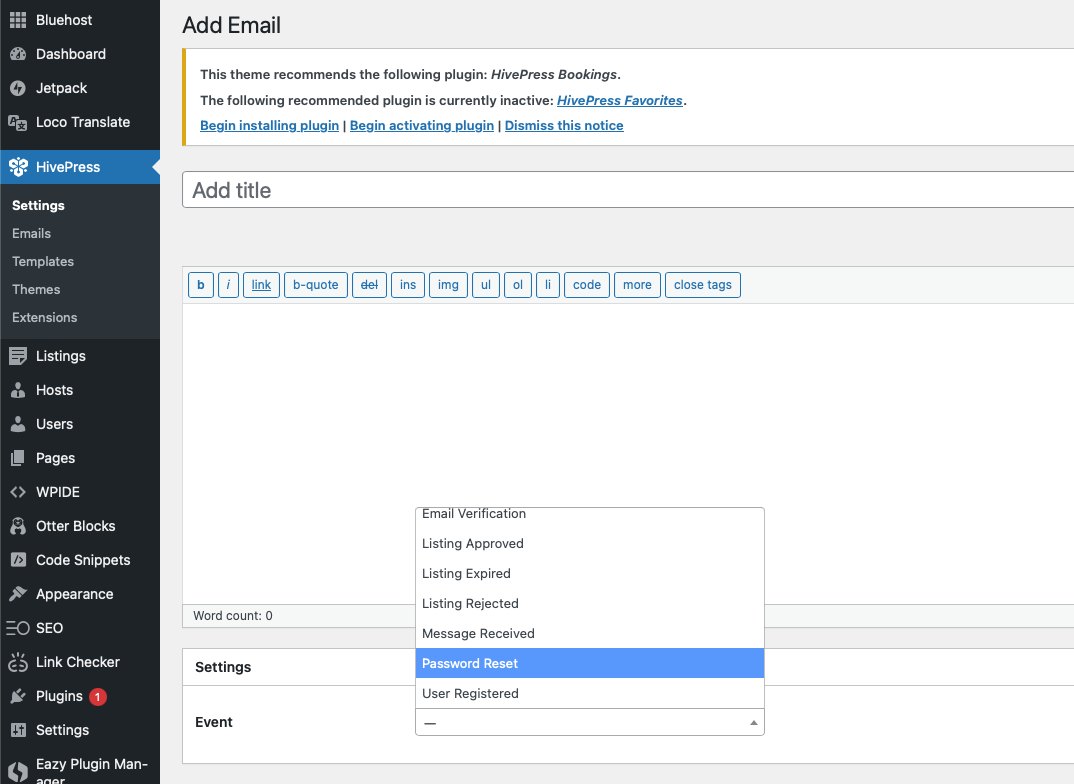The height and width of the screenshot is (784, 1074).
Task: Click the HivePress logo icon
Action: pos(18,167)
